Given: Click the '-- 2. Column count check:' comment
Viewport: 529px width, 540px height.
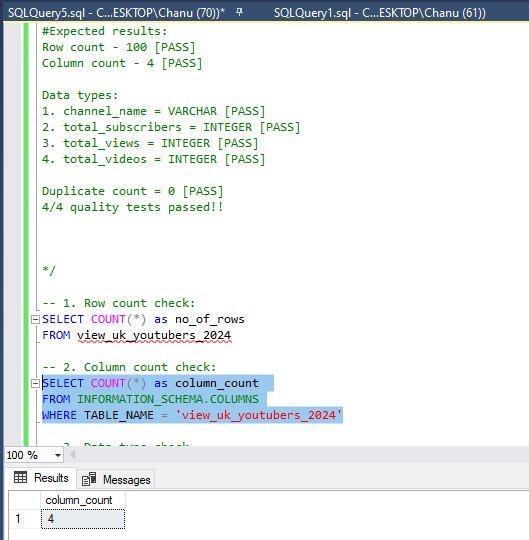Looking at the screenshot, I should pos(129,367).
